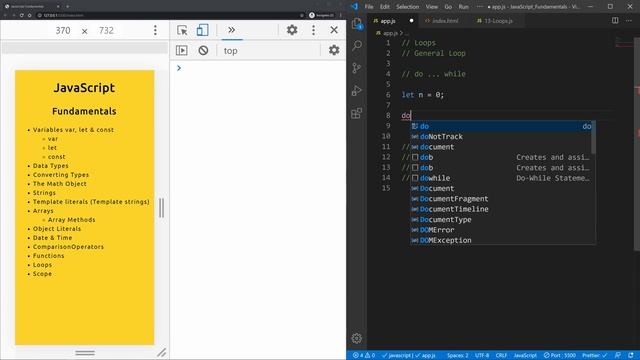
Task: Click the errors and warnings status indicator
Action: point(364,356)
